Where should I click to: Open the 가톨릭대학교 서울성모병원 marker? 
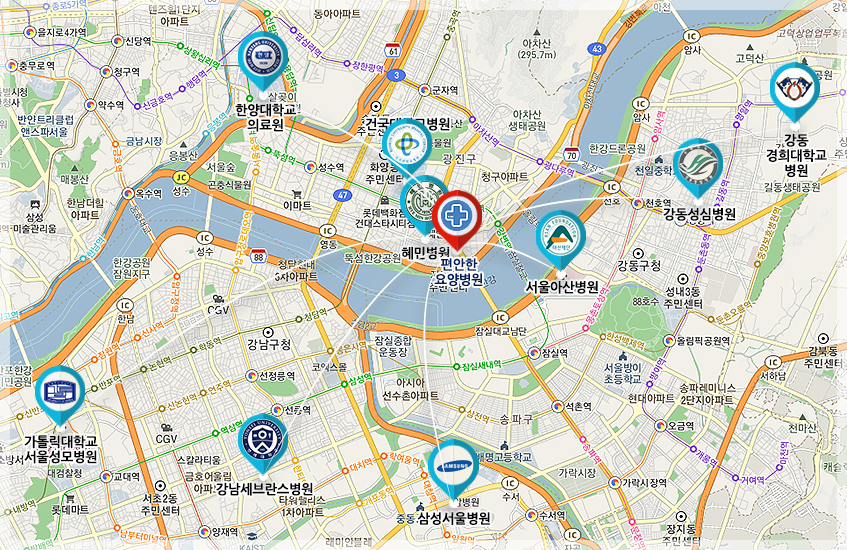click(x=60, y=395)
